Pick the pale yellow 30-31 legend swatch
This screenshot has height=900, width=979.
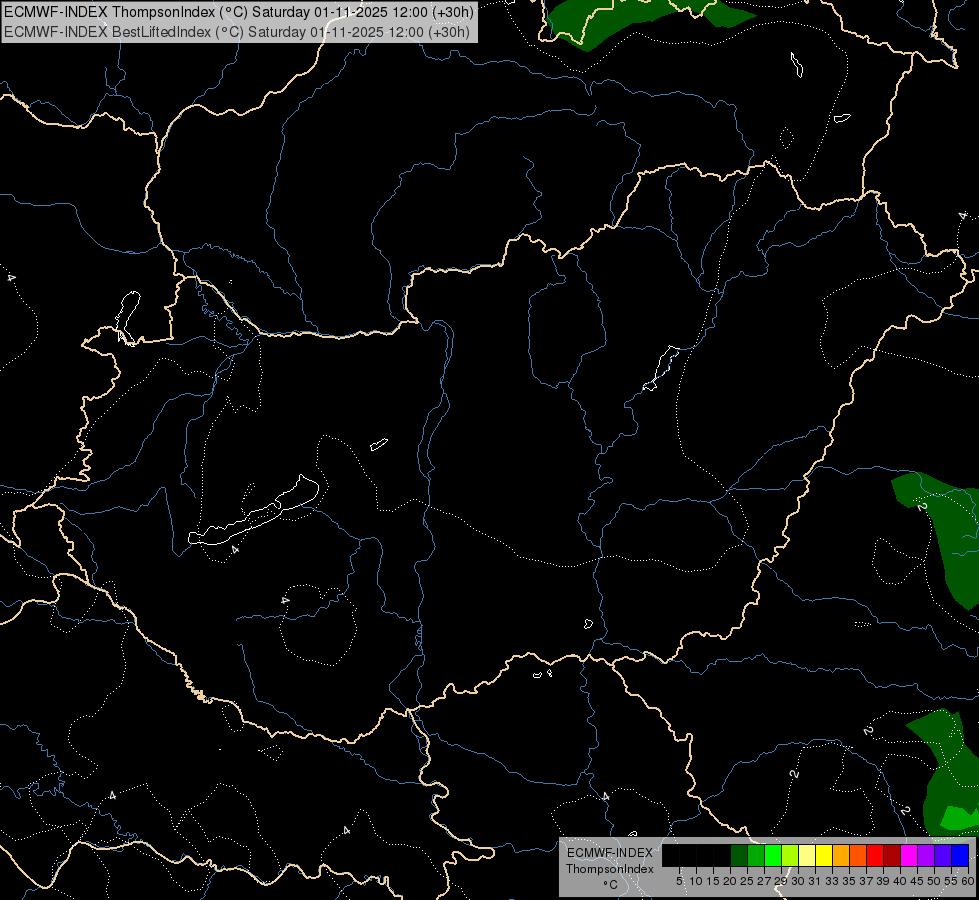coord(807,855)
